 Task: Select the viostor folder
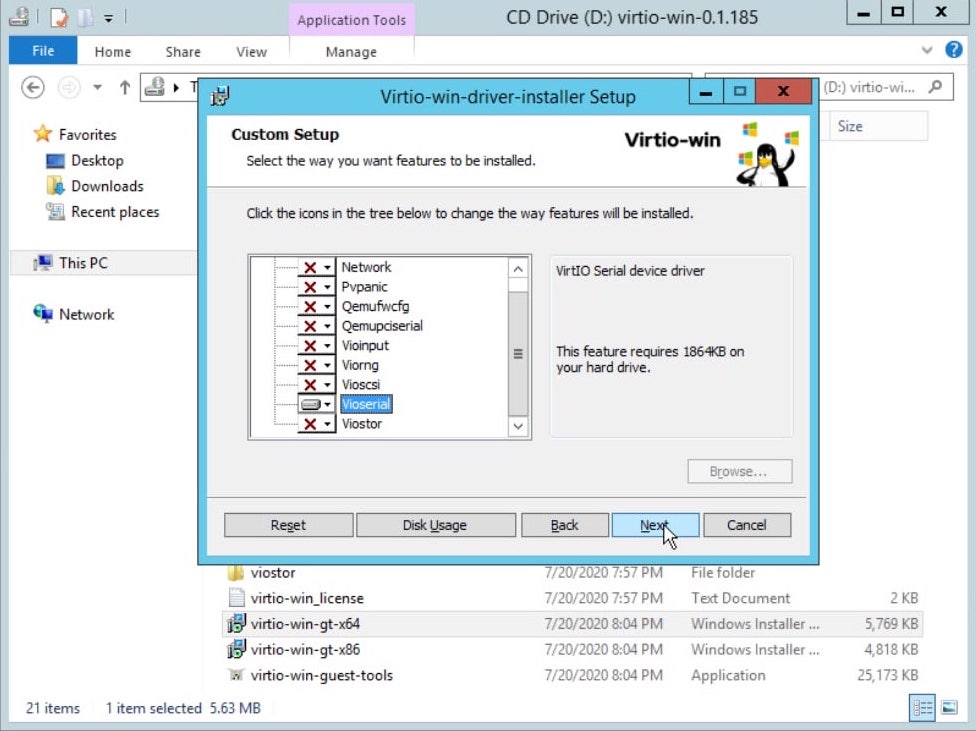tap(273, 573)
